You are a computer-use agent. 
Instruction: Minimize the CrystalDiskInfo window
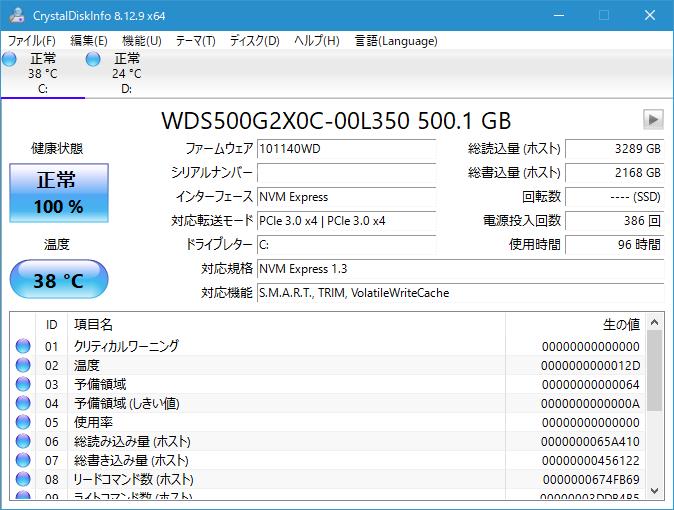pos(559,15)
